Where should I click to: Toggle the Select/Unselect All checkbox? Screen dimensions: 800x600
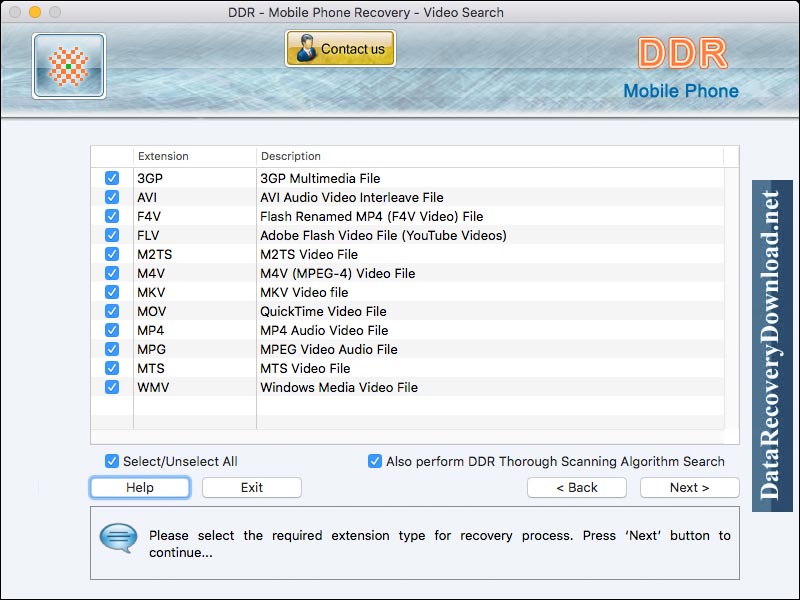(x=111, y=461)
